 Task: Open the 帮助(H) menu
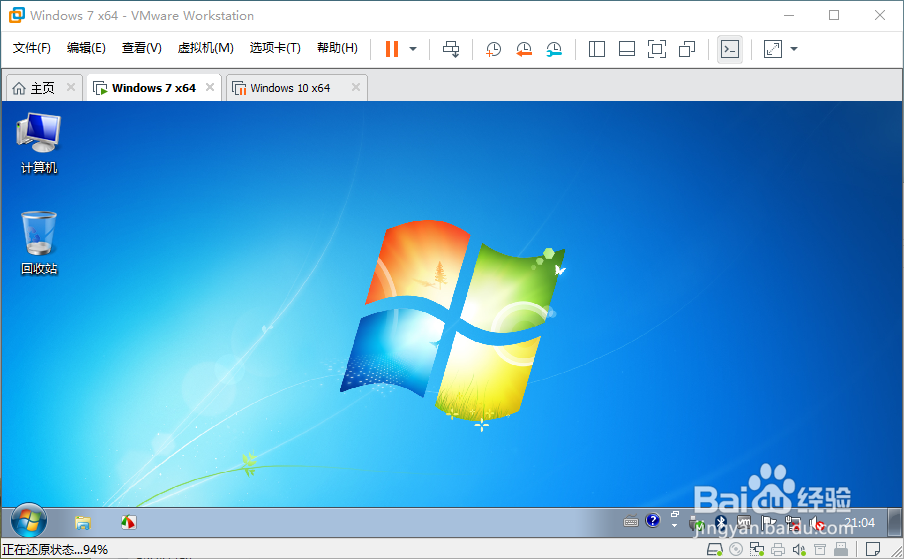337,48
